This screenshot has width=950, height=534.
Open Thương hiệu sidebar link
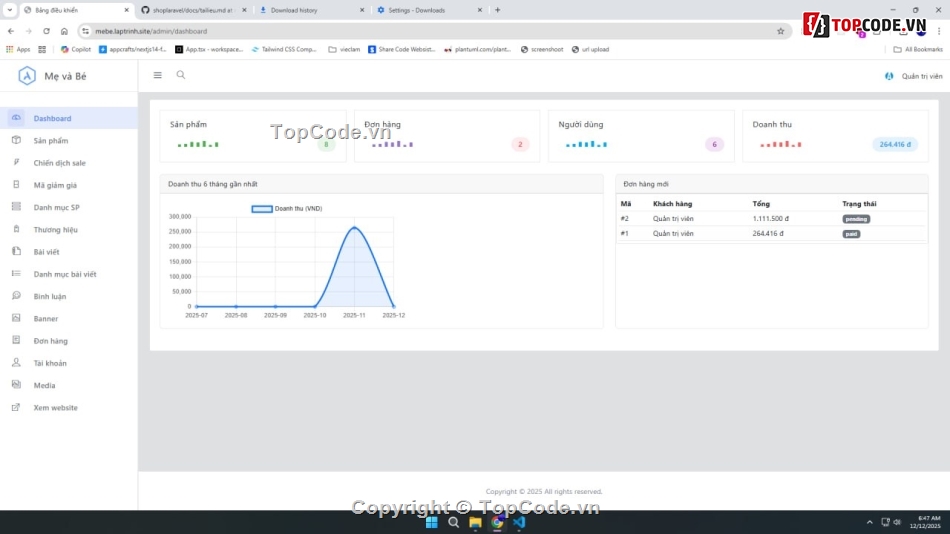click(x=55, y=230)
